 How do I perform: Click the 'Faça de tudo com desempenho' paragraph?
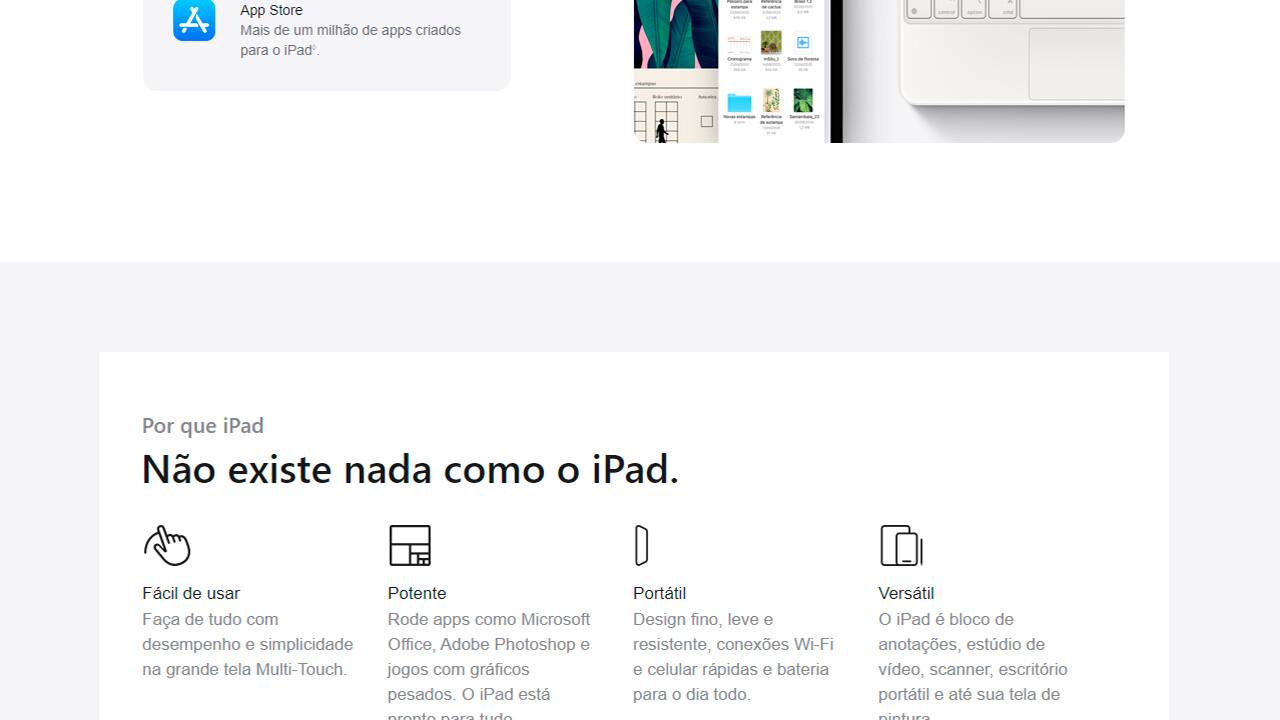coord(248,644)
